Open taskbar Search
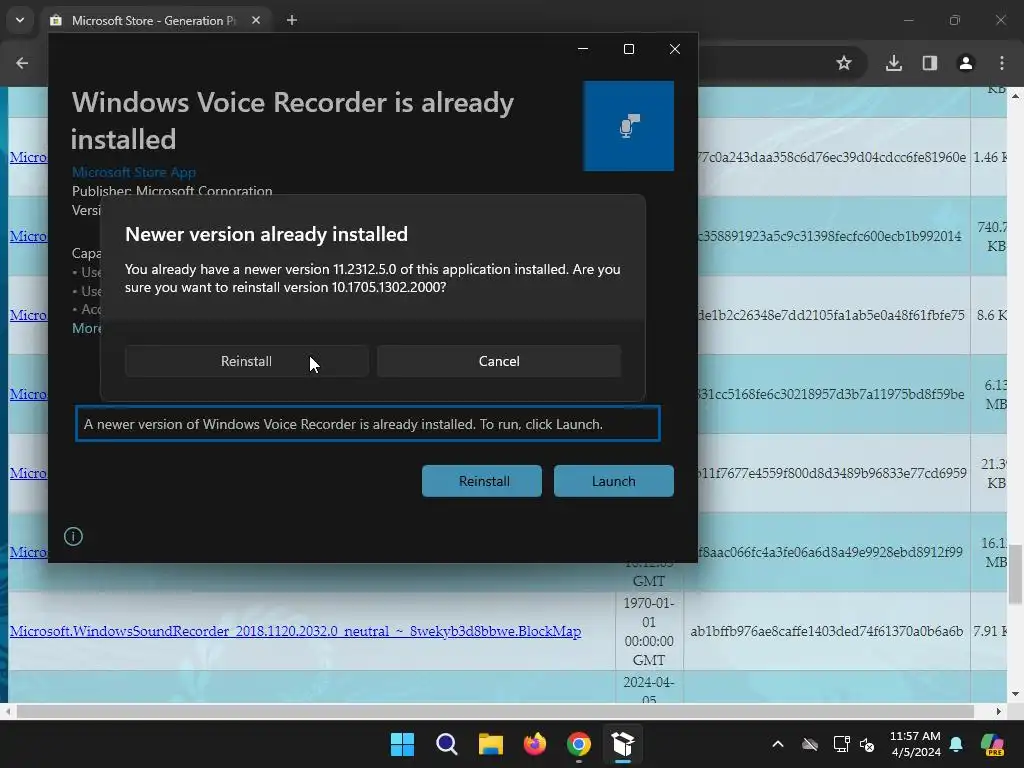 447,744
